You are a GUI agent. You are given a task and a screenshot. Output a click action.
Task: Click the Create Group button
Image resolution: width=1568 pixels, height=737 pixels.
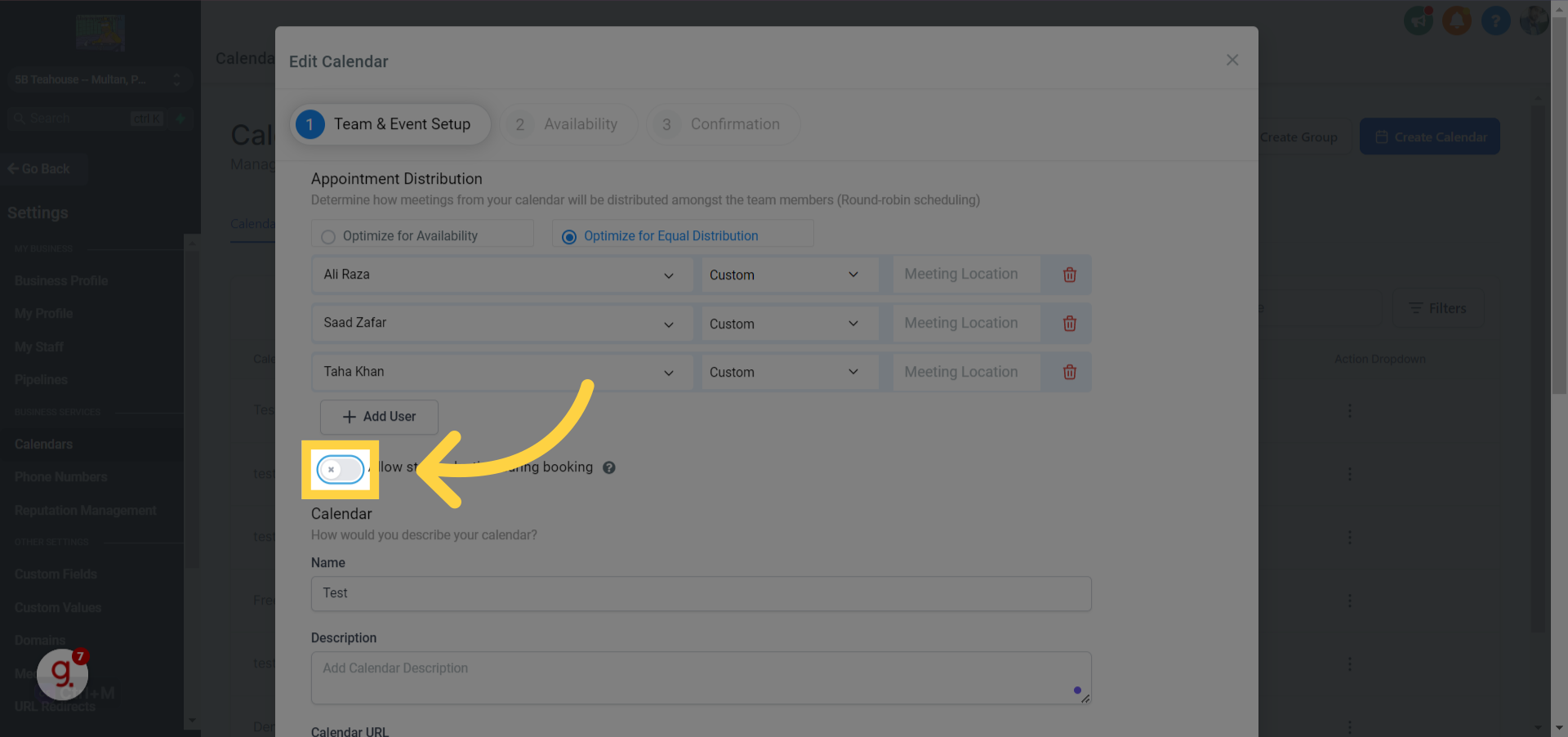pyautogui.click(x=1298, y=136)
